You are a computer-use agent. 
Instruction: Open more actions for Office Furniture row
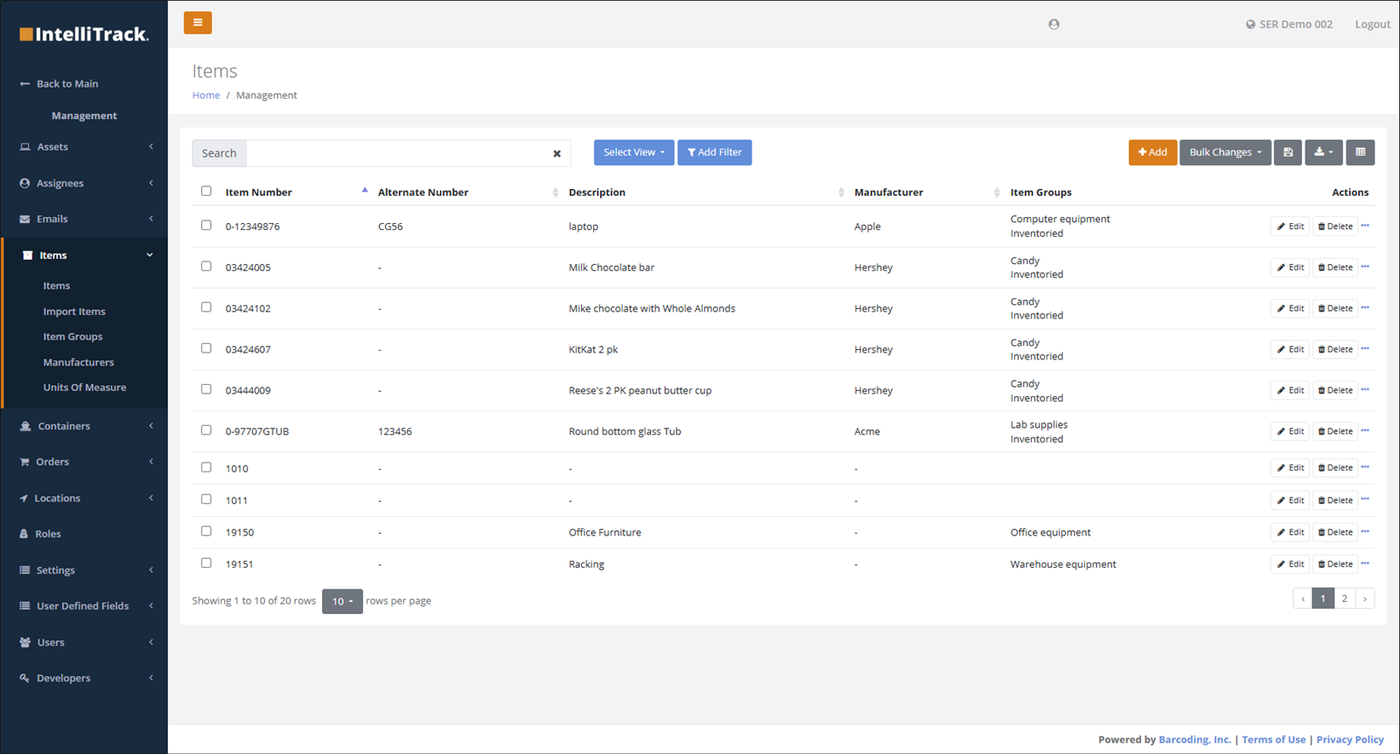click(1365, 532)
